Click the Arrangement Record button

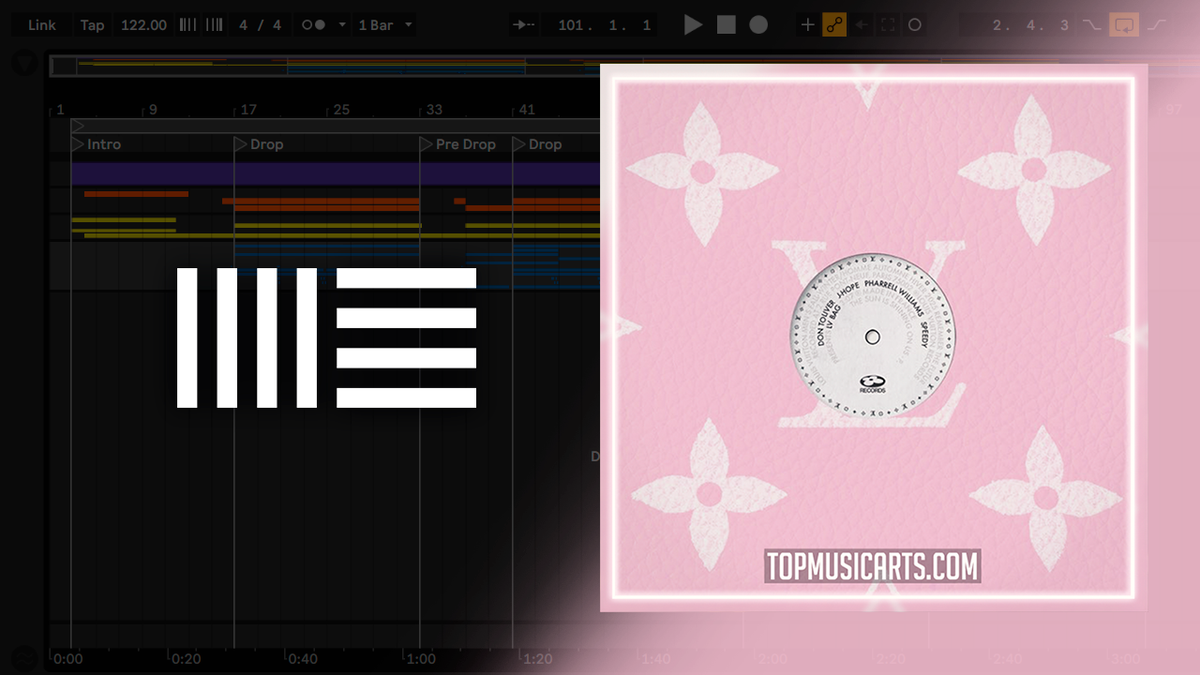(757, 25)
